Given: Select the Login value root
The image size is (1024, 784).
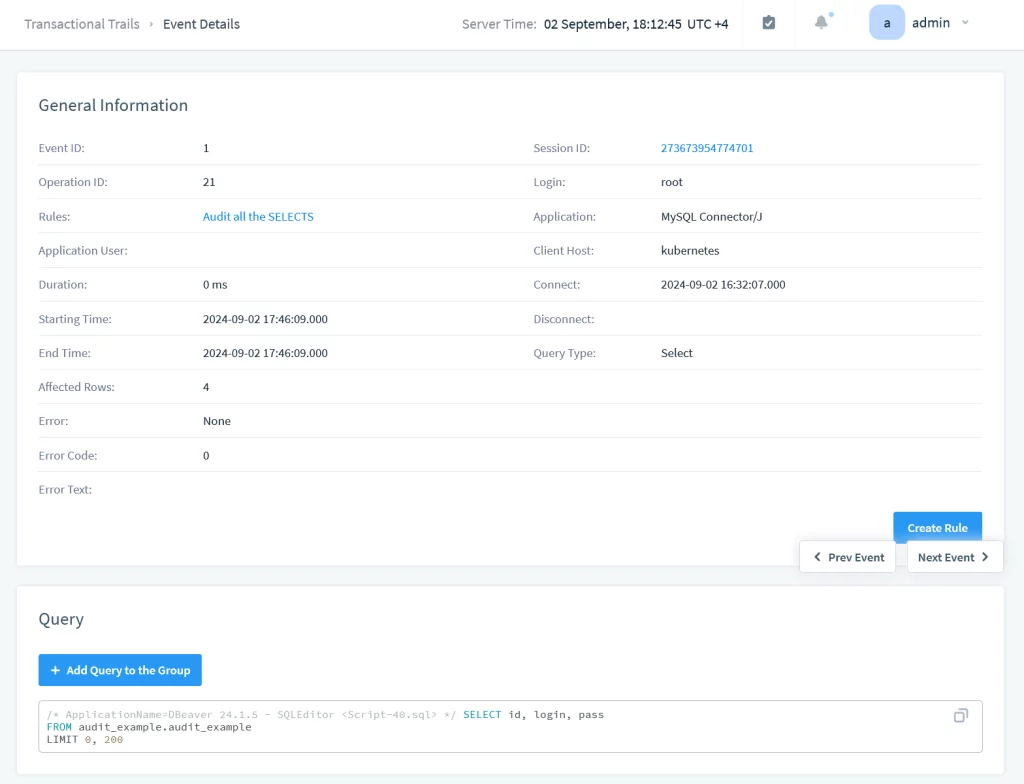Looking at the screenshot, I should pyautogui.click(x=671, y=182).
